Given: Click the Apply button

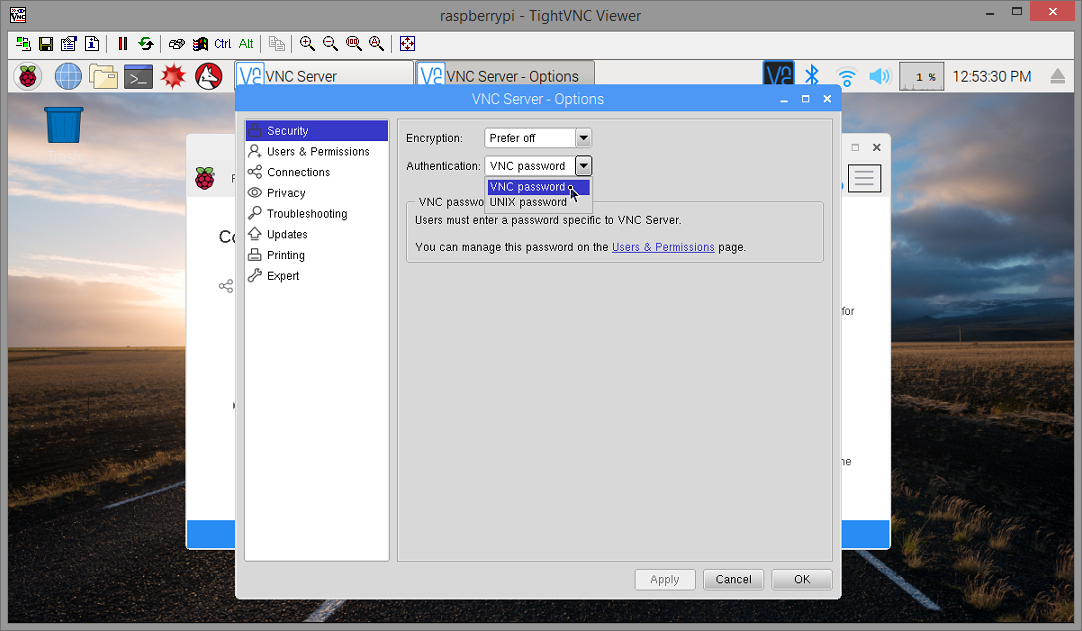Looking at the screenshot, I should pyautogui.click(x=665, y=579).
